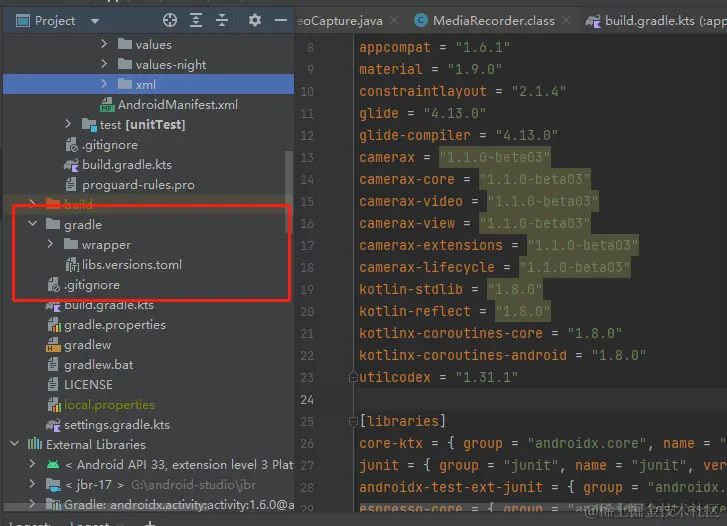Click the settings.gradle.kts gradle icon
Viewport: 727px width, 526px height.
pyautogui.click(x=53, y=424)
